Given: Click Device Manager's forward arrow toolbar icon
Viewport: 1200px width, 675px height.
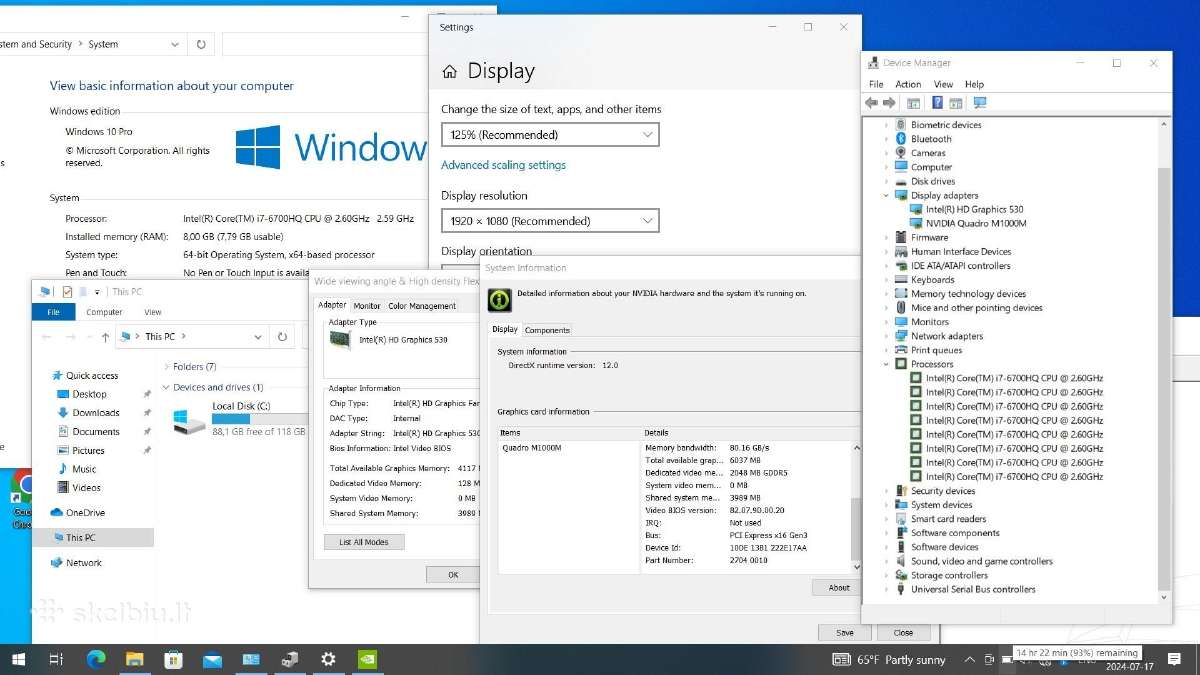Looking at the screenshot, I should click(x=889, y=103).
